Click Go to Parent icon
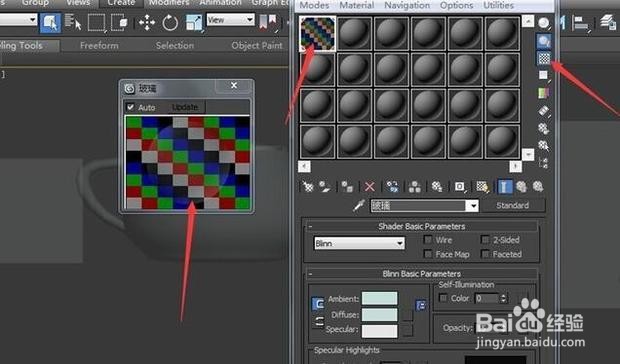Viewport: 620px width, 364px height. [521, 186]
